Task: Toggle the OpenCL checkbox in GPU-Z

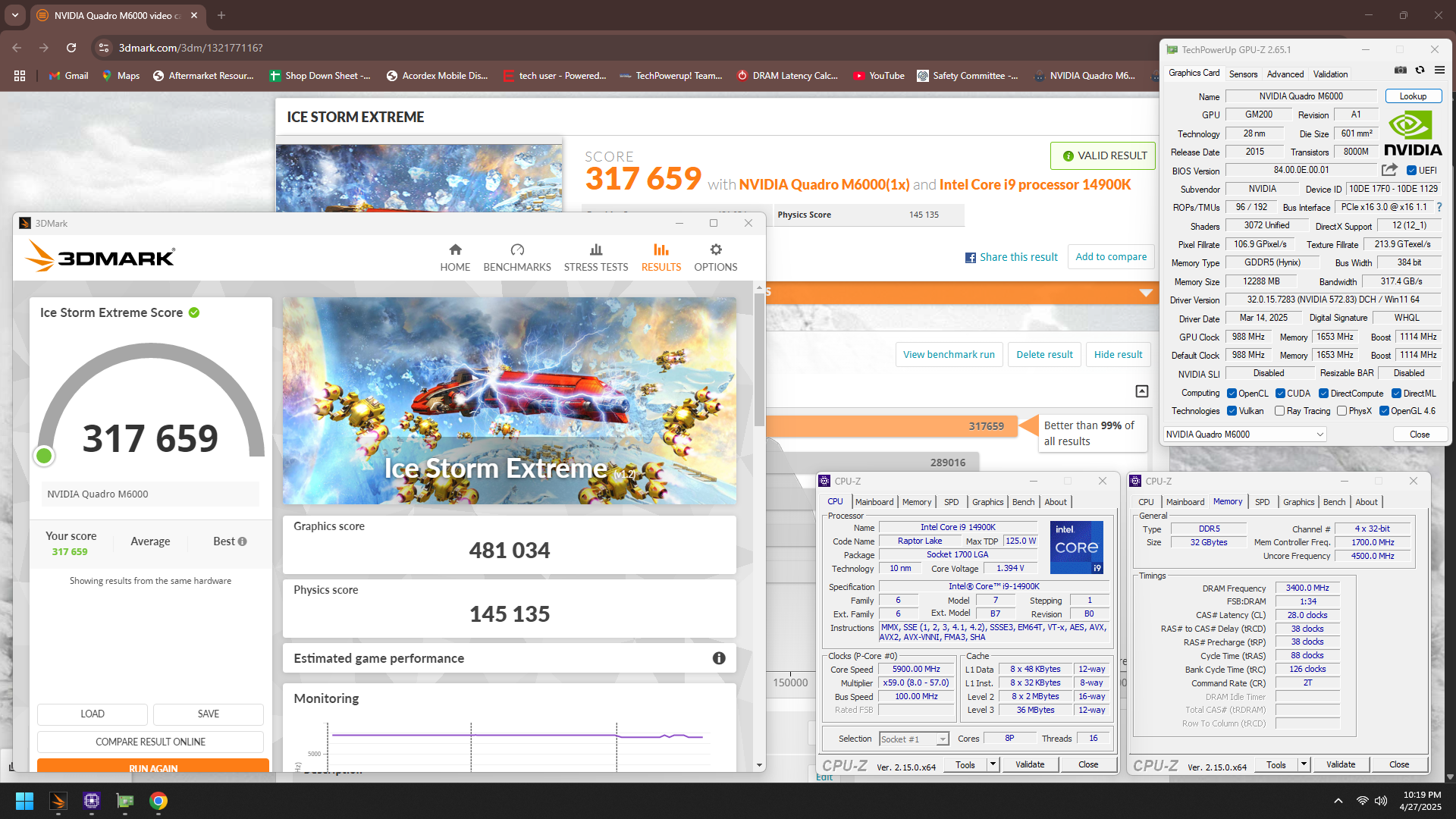Action: tap(1232, 394)
